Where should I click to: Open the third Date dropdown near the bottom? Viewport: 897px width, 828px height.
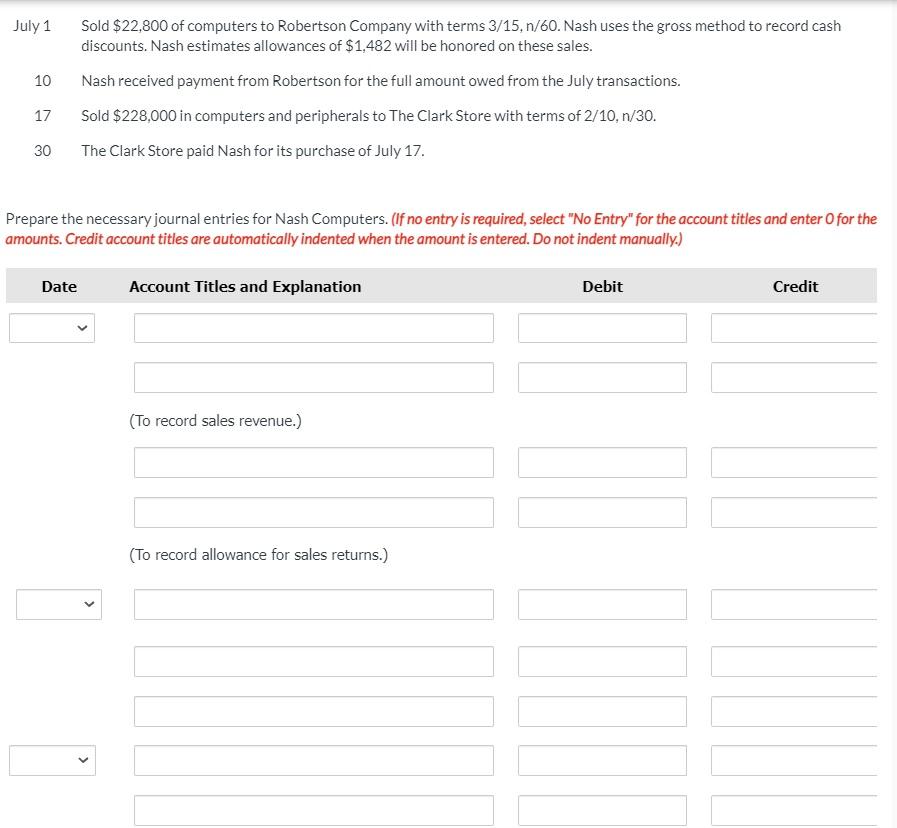[52, 760]
